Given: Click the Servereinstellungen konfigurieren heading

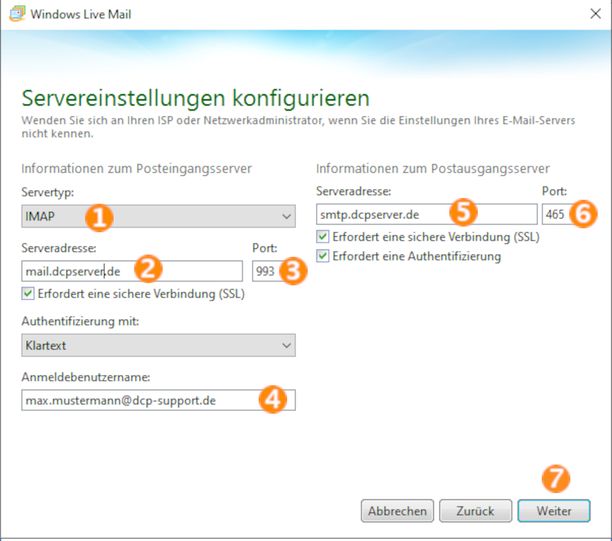Looking at the screenshot, I should coord(196,98).
